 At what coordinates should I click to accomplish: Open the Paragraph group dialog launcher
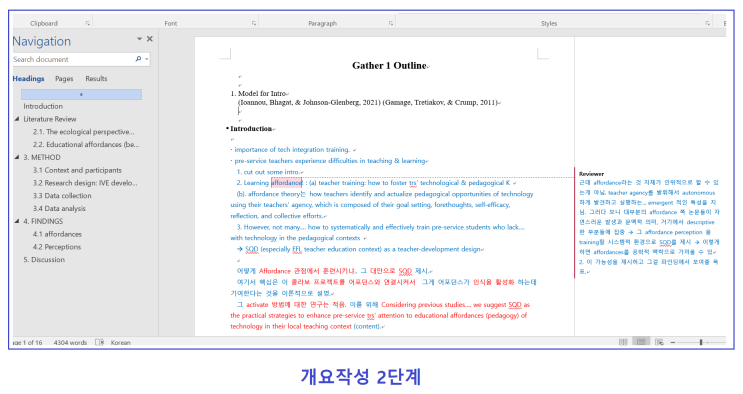[391, 23]
